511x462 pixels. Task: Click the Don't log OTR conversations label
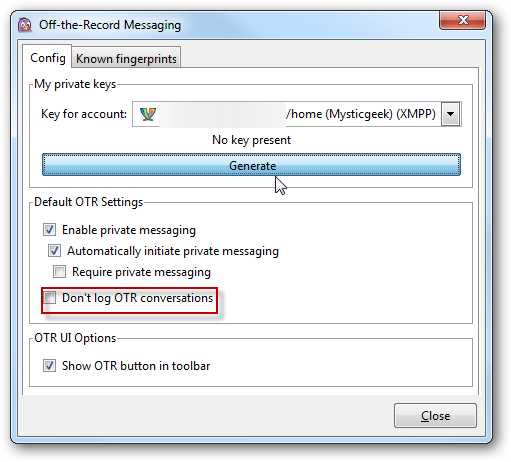137,298
